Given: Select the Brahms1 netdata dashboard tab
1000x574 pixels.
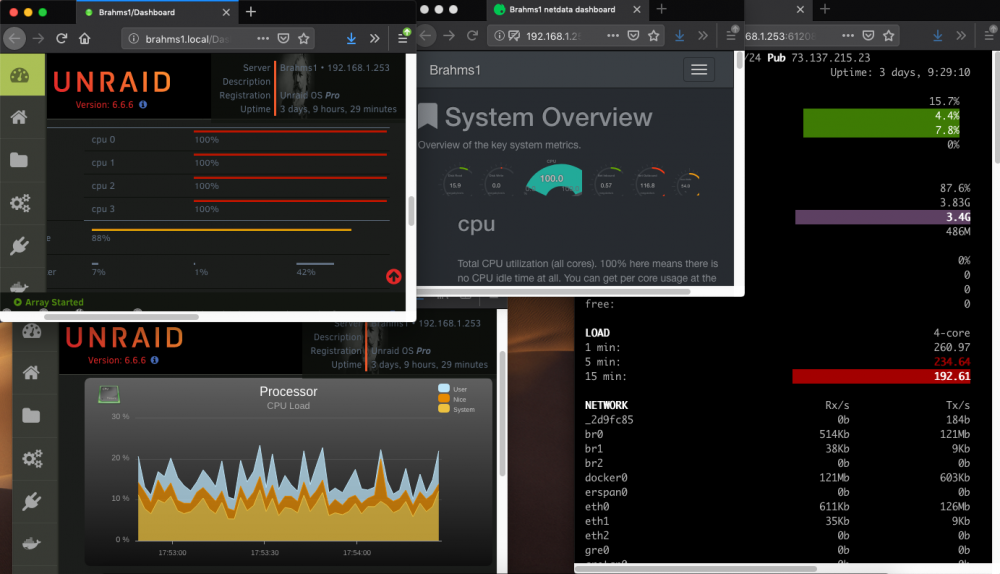Looking at the screenshot, I should coord(567,10).
